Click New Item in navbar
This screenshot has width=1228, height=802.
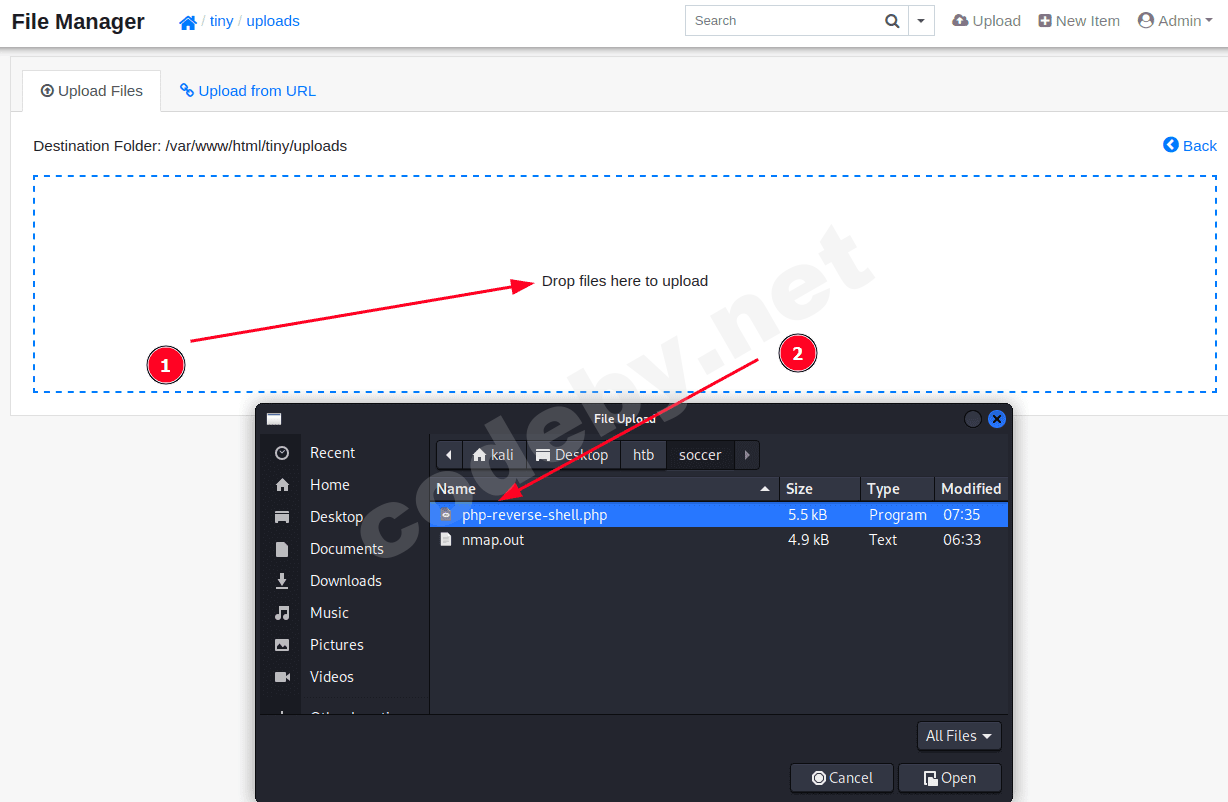[x=1079, y=21]
